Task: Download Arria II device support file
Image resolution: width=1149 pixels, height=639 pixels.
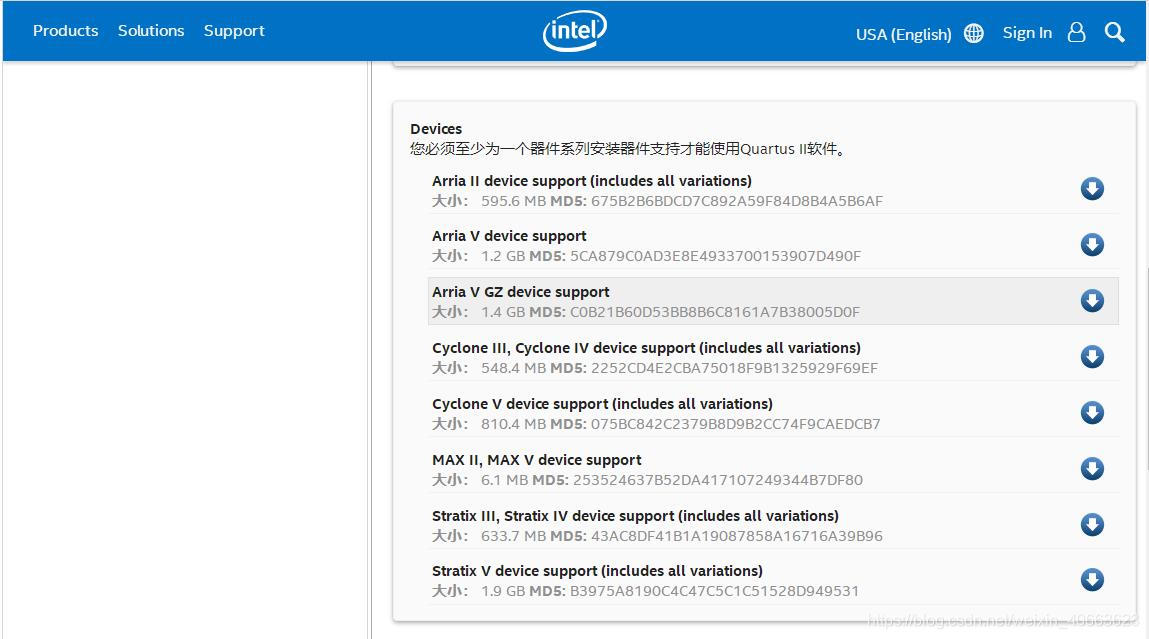Action: (1092, 188)
